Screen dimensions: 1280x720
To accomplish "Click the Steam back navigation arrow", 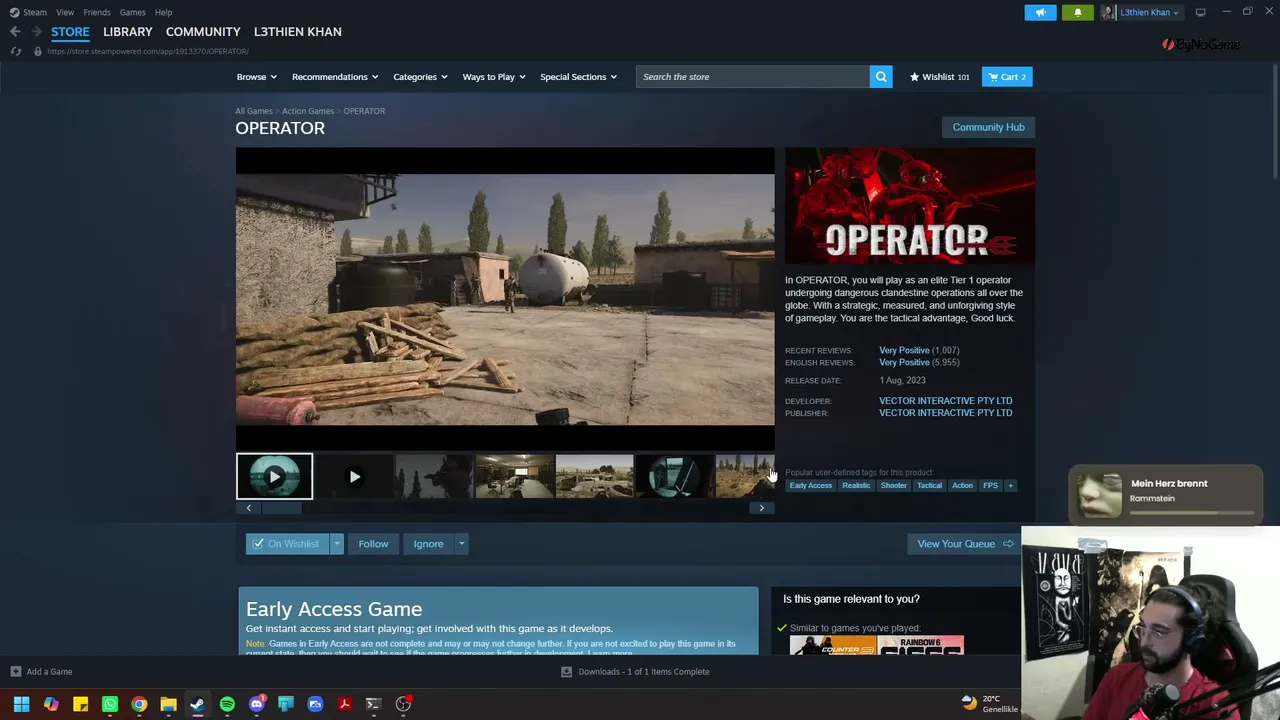I will [x=15, y=32].
